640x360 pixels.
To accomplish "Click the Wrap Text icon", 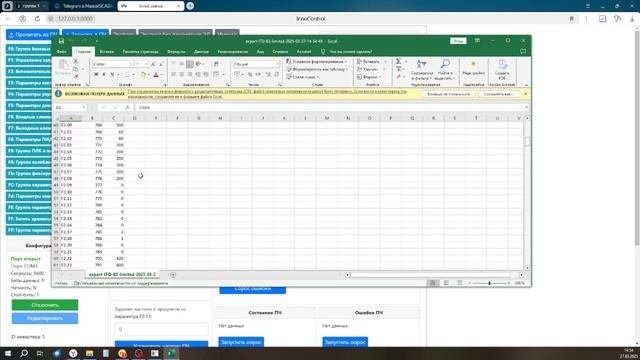I will 216,64.
